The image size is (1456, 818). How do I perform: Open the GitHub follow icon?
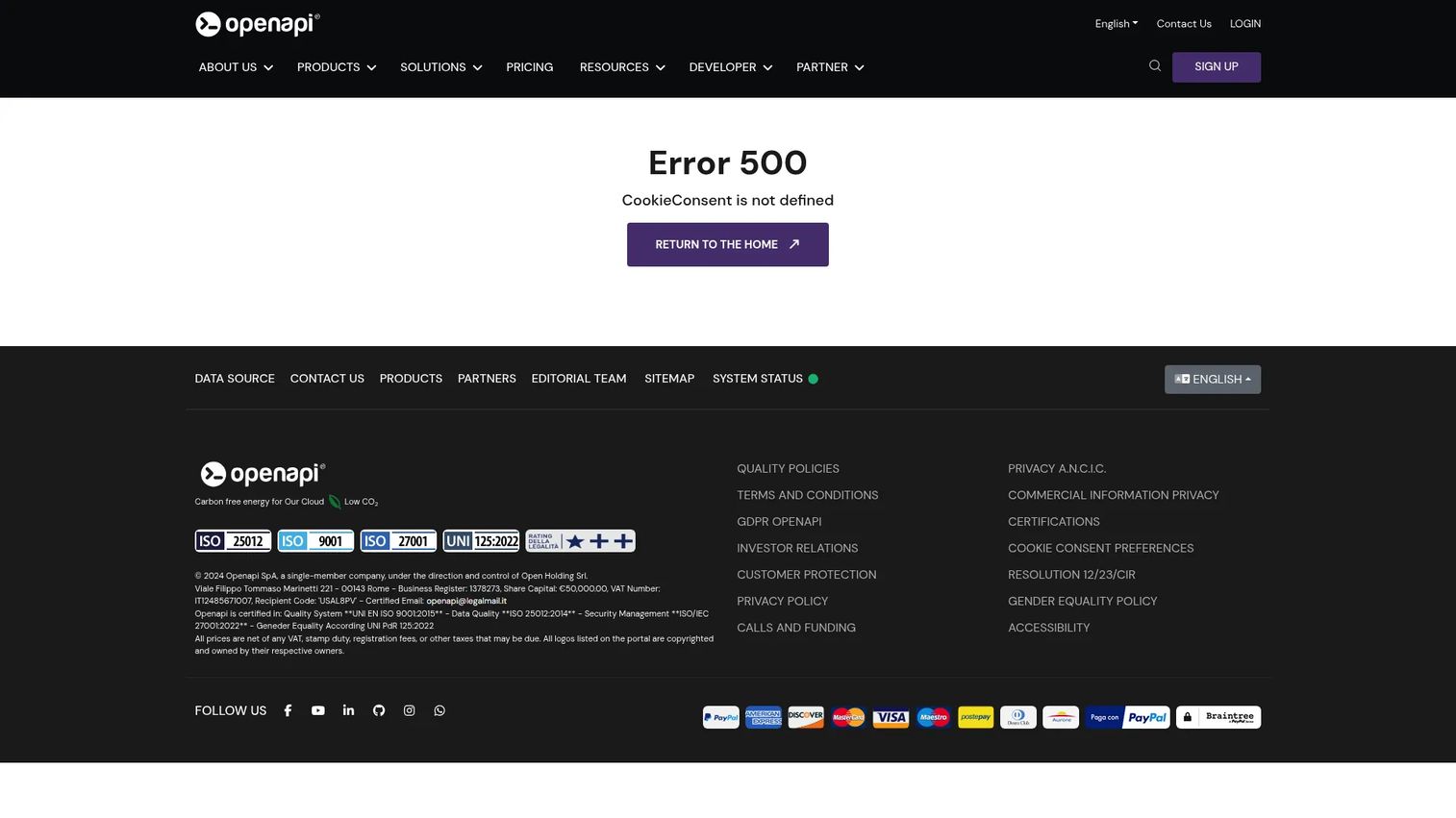click(379, 710)
